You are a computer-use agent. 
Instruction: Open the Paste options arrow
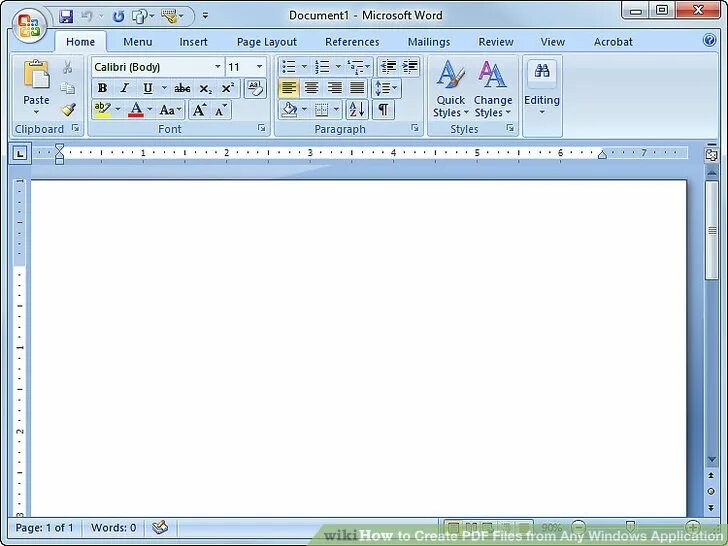tap(36, 112)
